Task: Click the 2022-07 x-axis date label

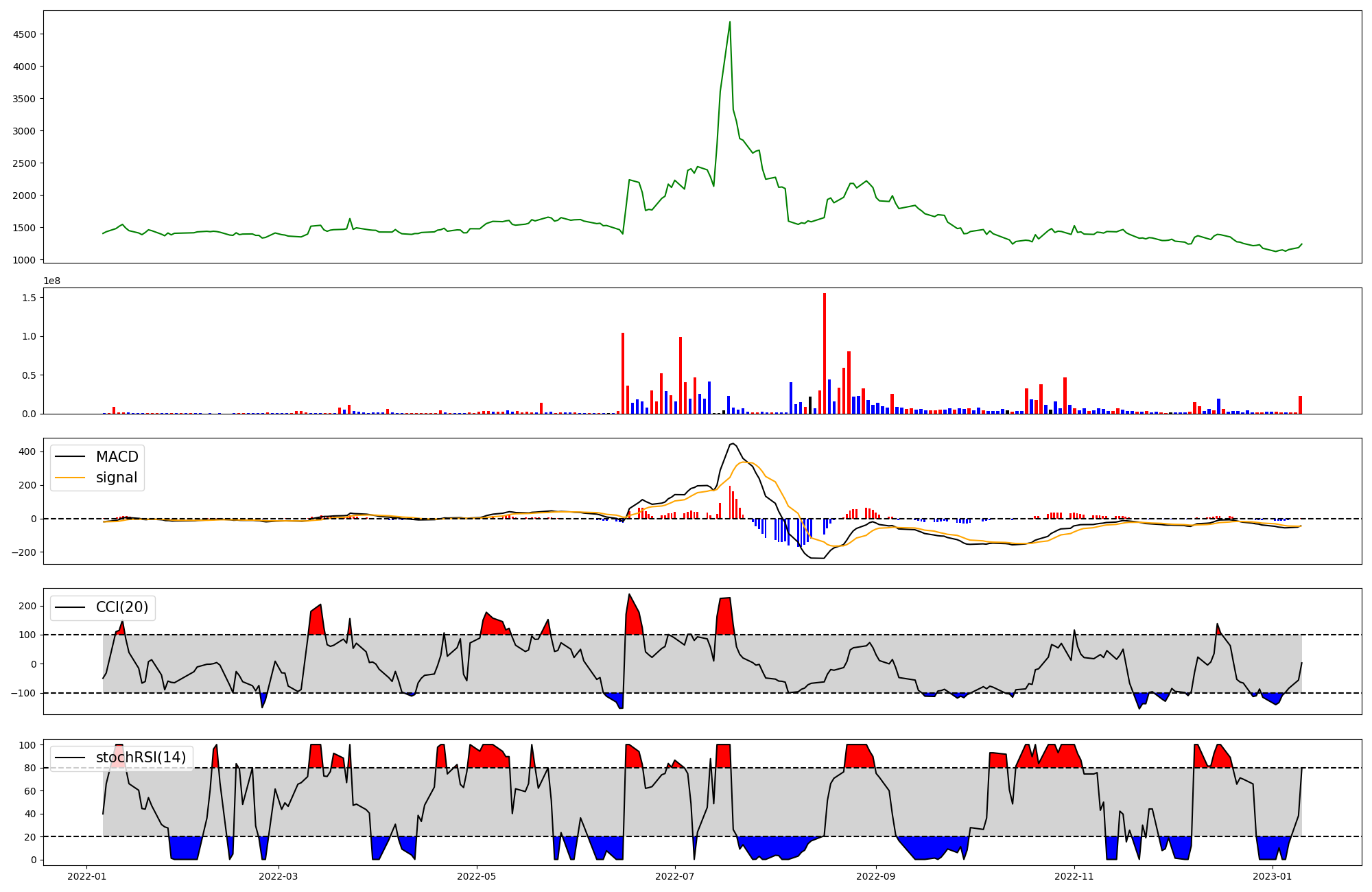Action: click(x=675, y=876)
